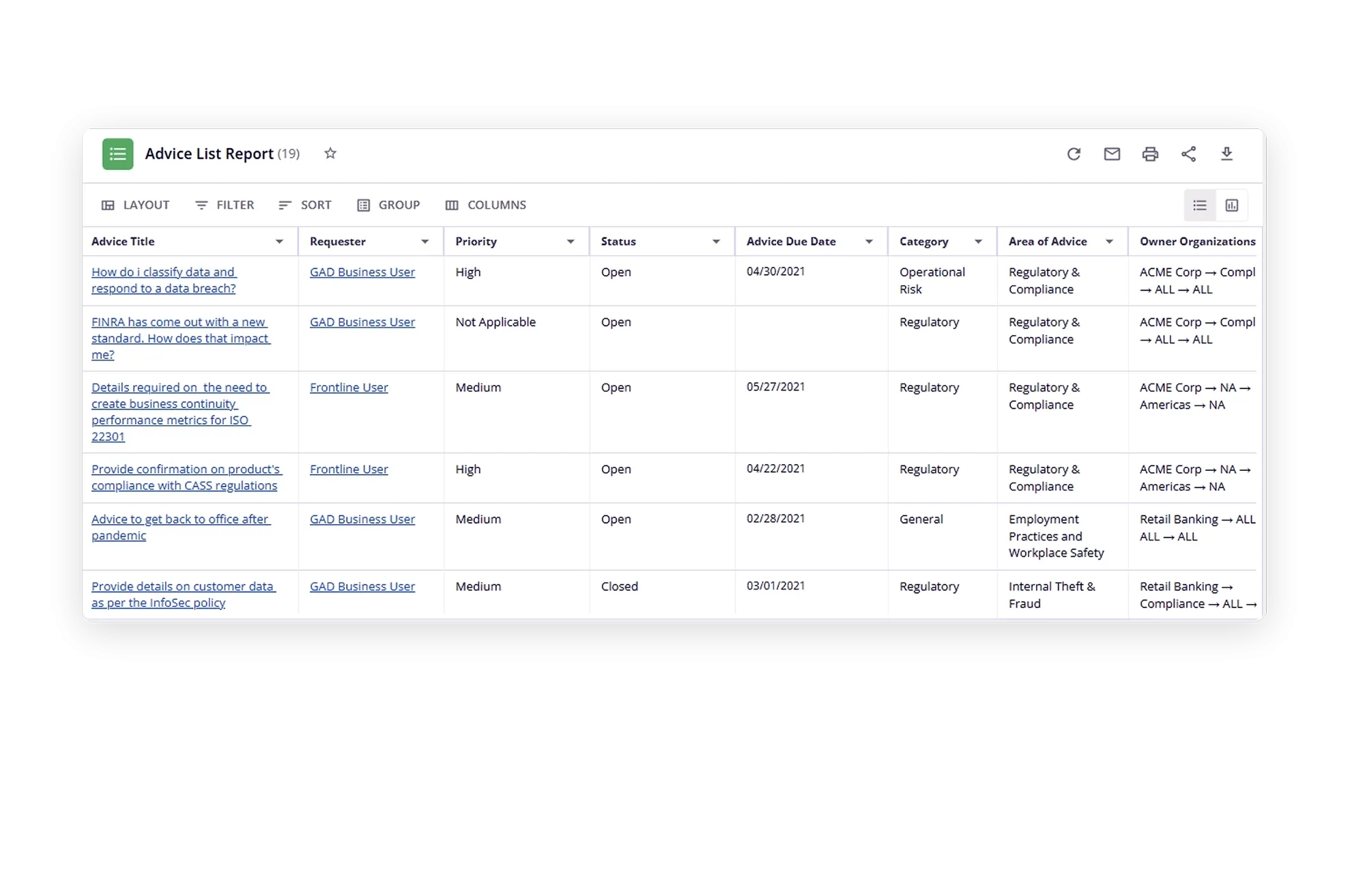Viewport: 1348px width, 896px height.
Task: Switch to list view
Action: click(x=1200, y=205)
